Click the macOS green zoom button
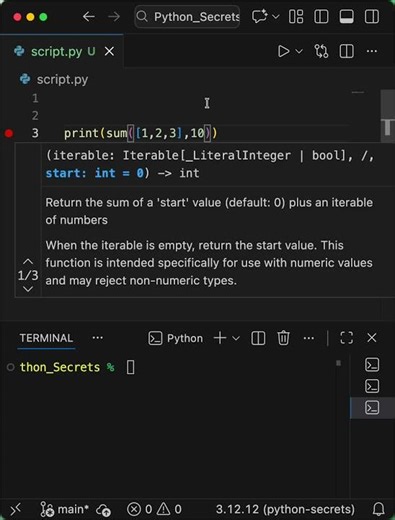The image size is (395, 520). [43, 17]
